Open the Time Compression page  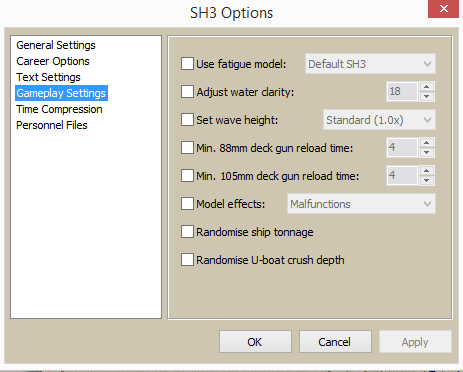click(59, 109)
